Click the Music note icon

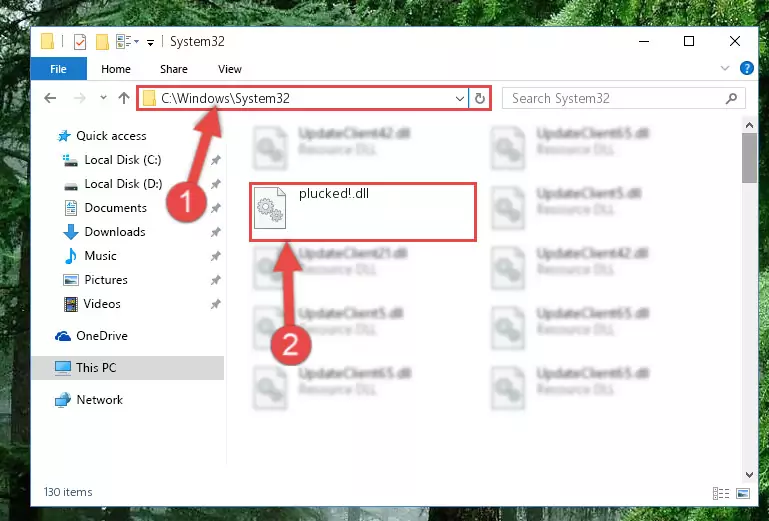[x=71, y=256]
